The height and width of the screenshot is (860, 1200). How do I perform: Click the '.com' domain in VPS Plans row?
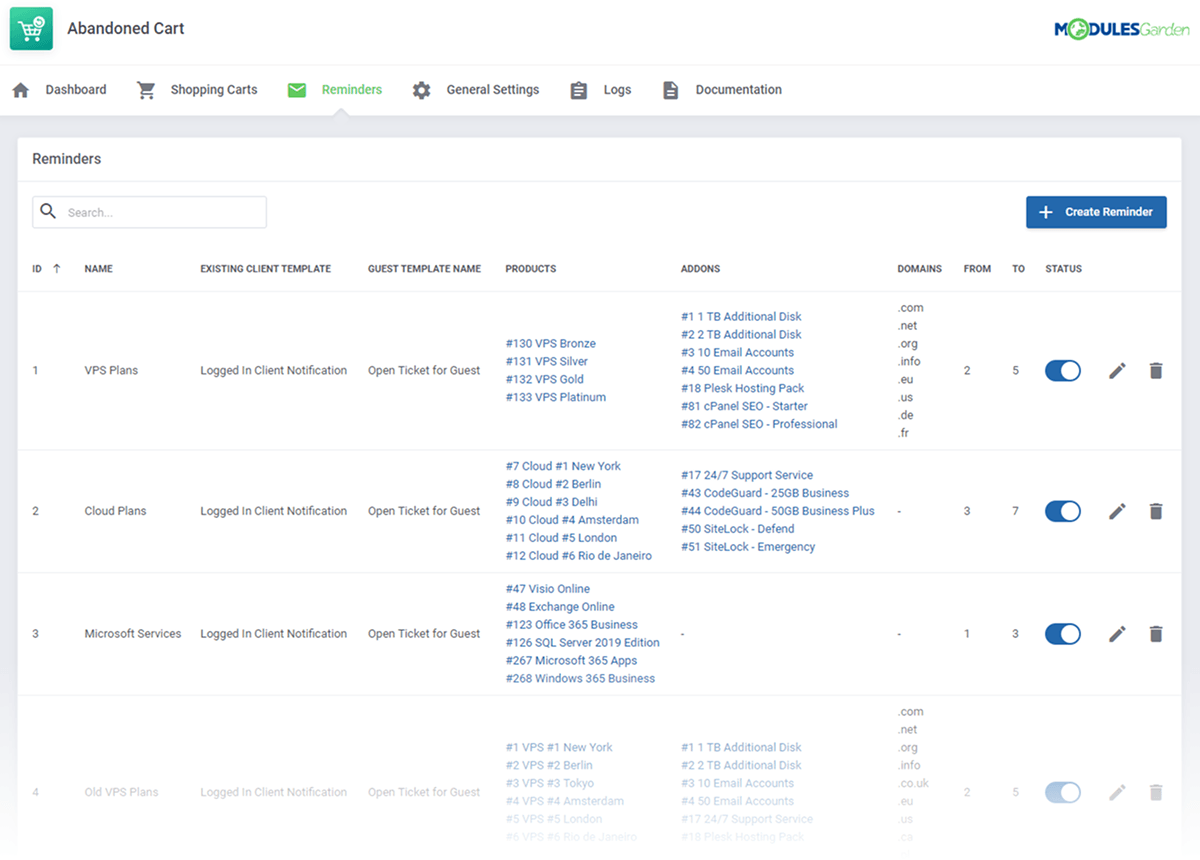[910, 308]
